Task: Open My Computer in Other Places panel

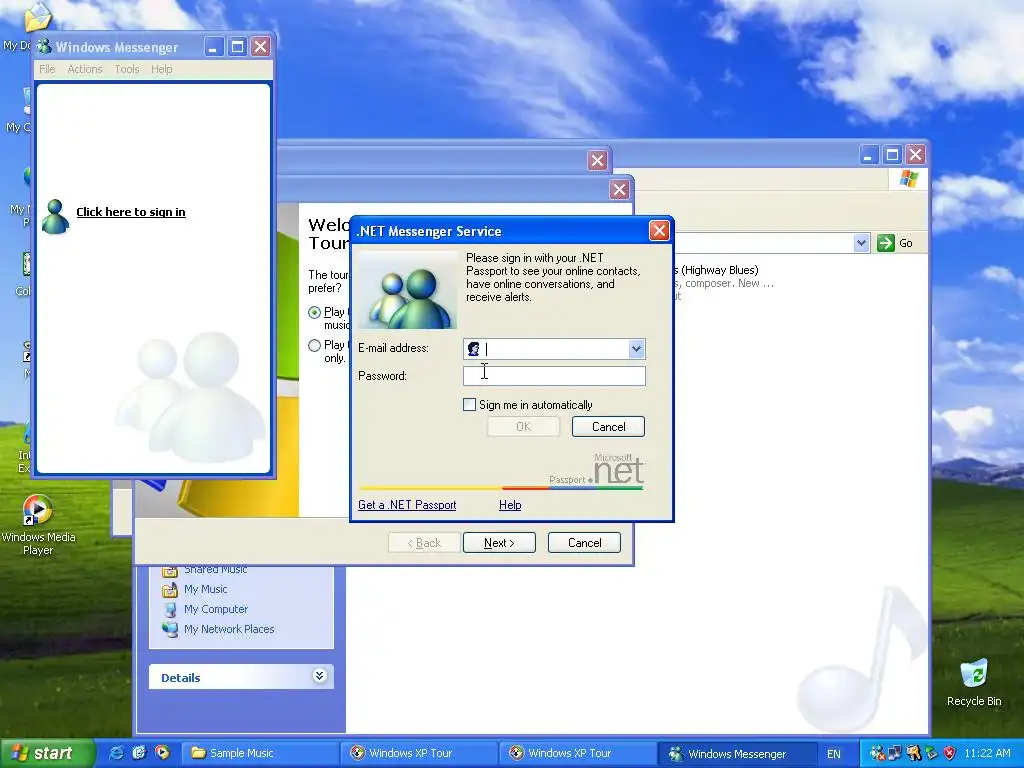Action: click(216, 609)
